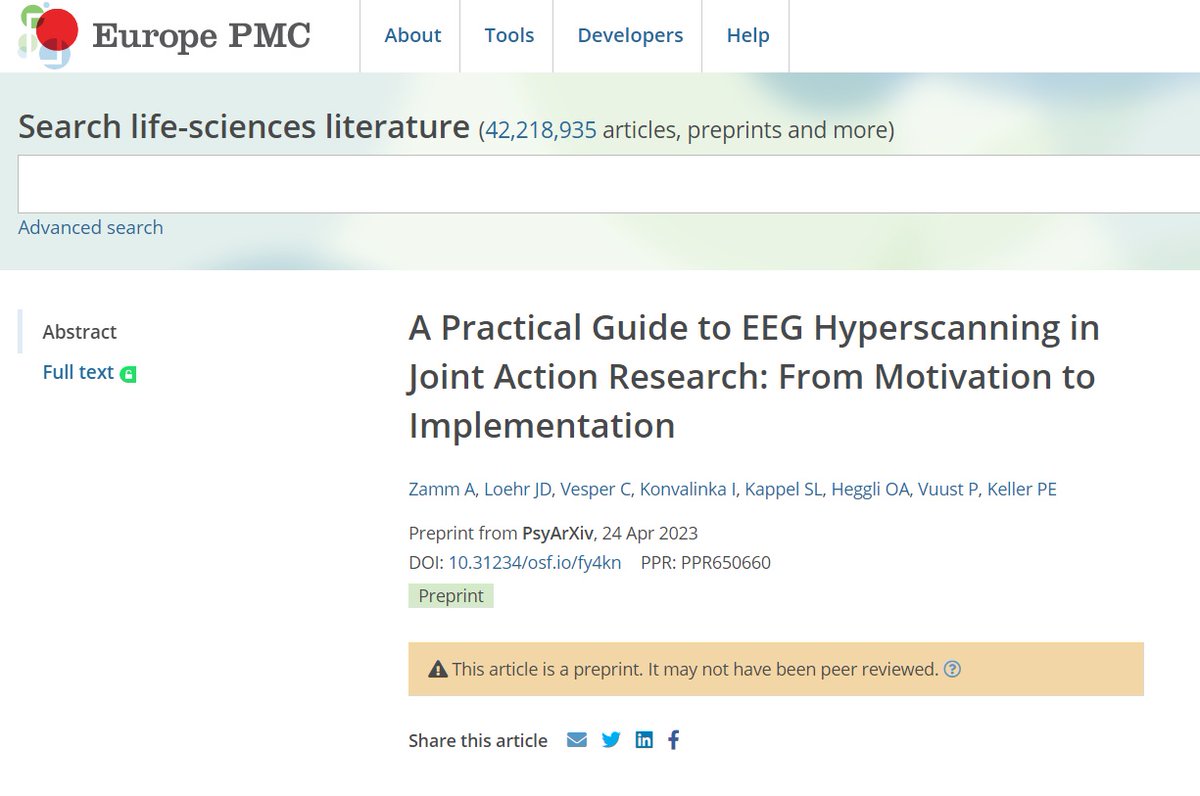Share article on Facebook icon

click(x=674, y=740)
